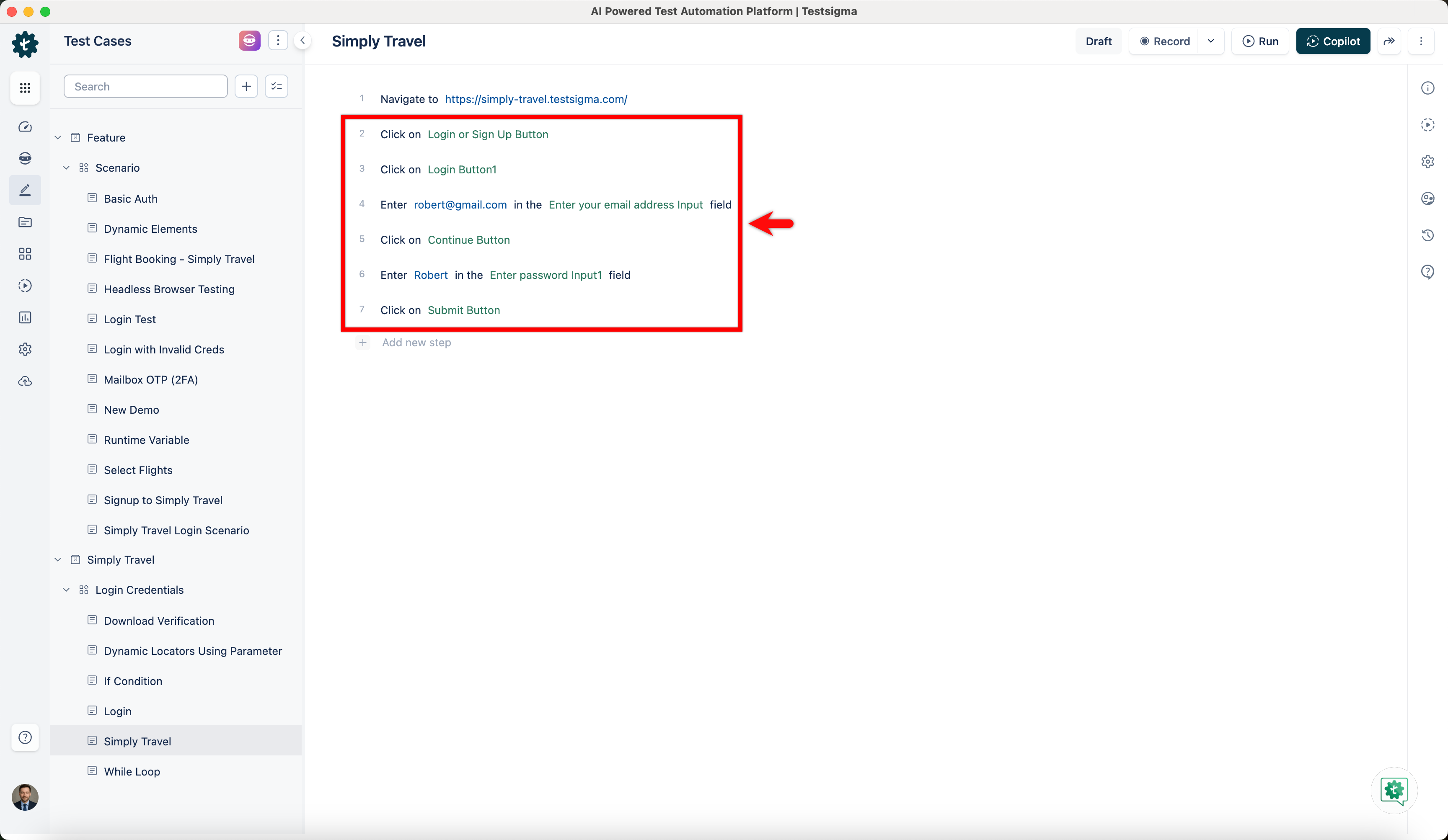Collapse the Login Credentials group
The image size is (1448, 840).
[x=67, y=590]
